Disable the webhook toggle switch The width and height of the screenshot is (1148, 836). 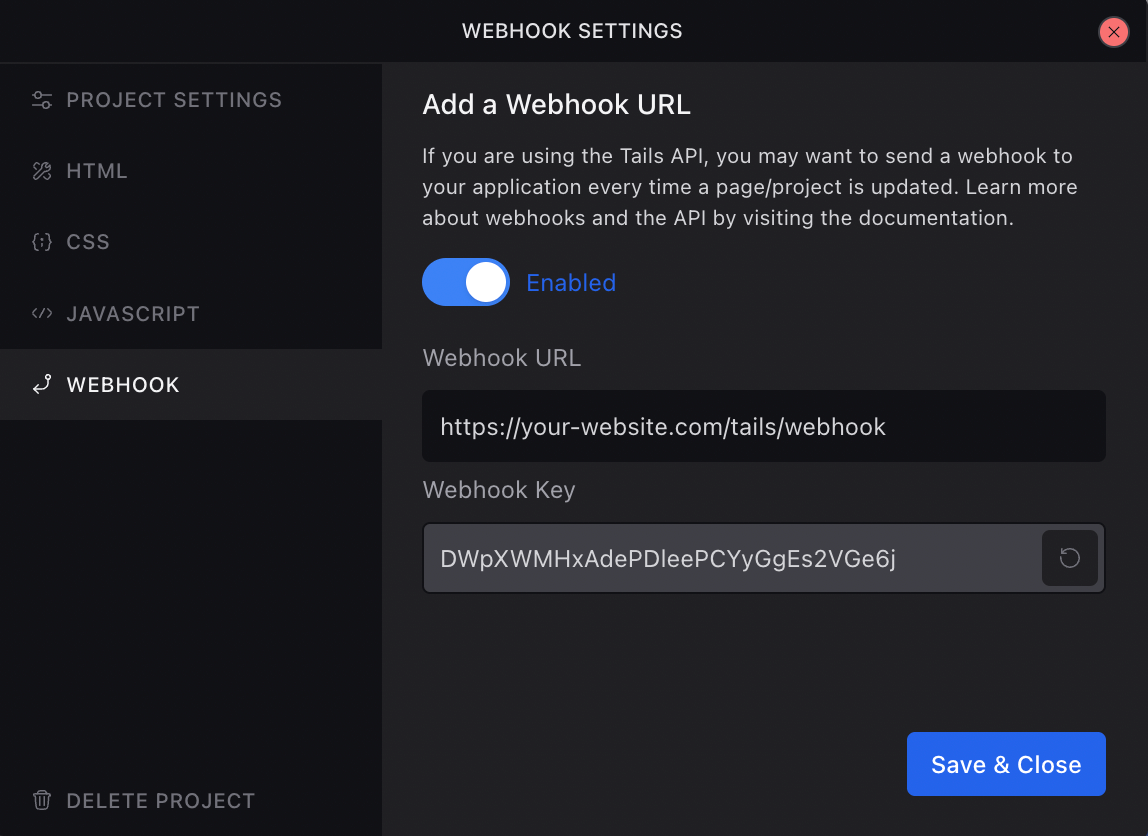point(466,283)
